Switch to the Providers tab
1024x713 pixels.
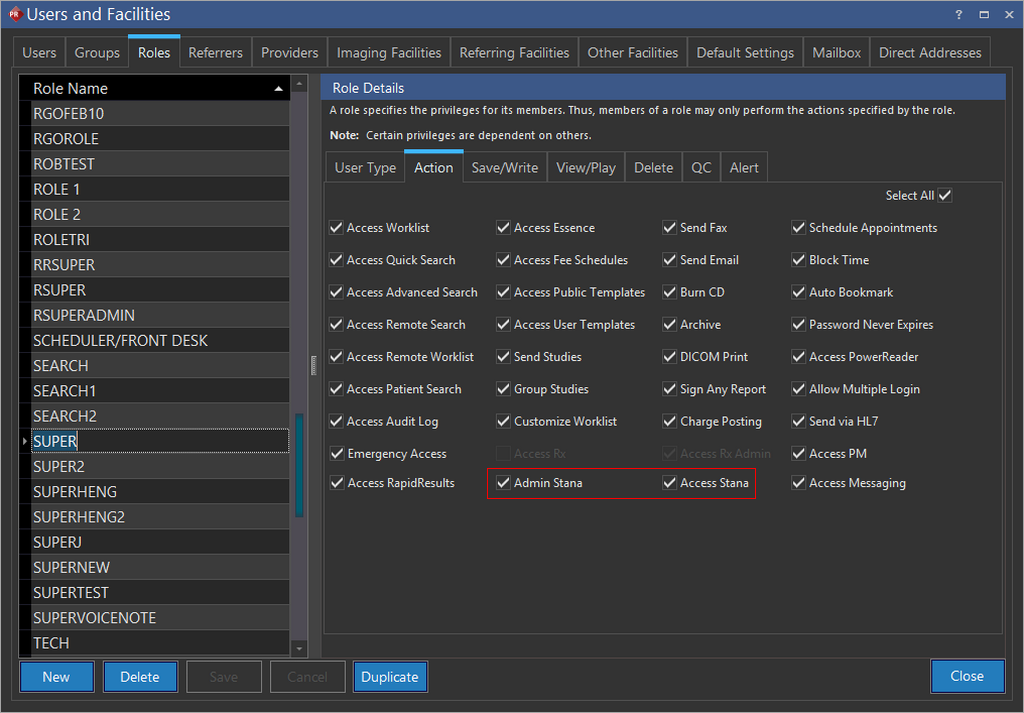click(289, 53)
